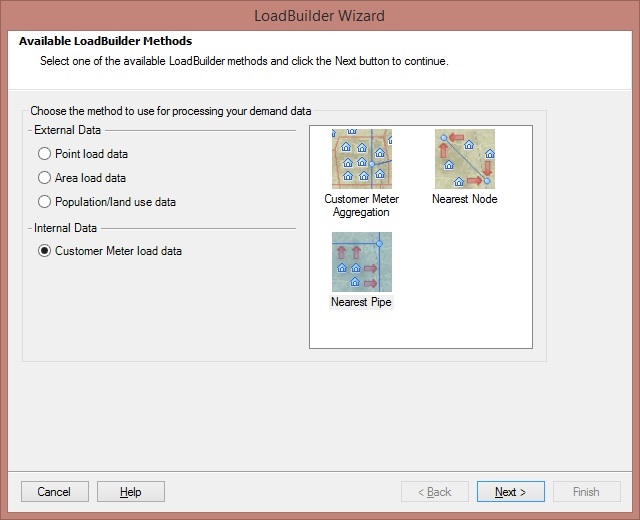Go to the next wizard step
Viewport: 640px width, 520px height.
pos(511,491)
